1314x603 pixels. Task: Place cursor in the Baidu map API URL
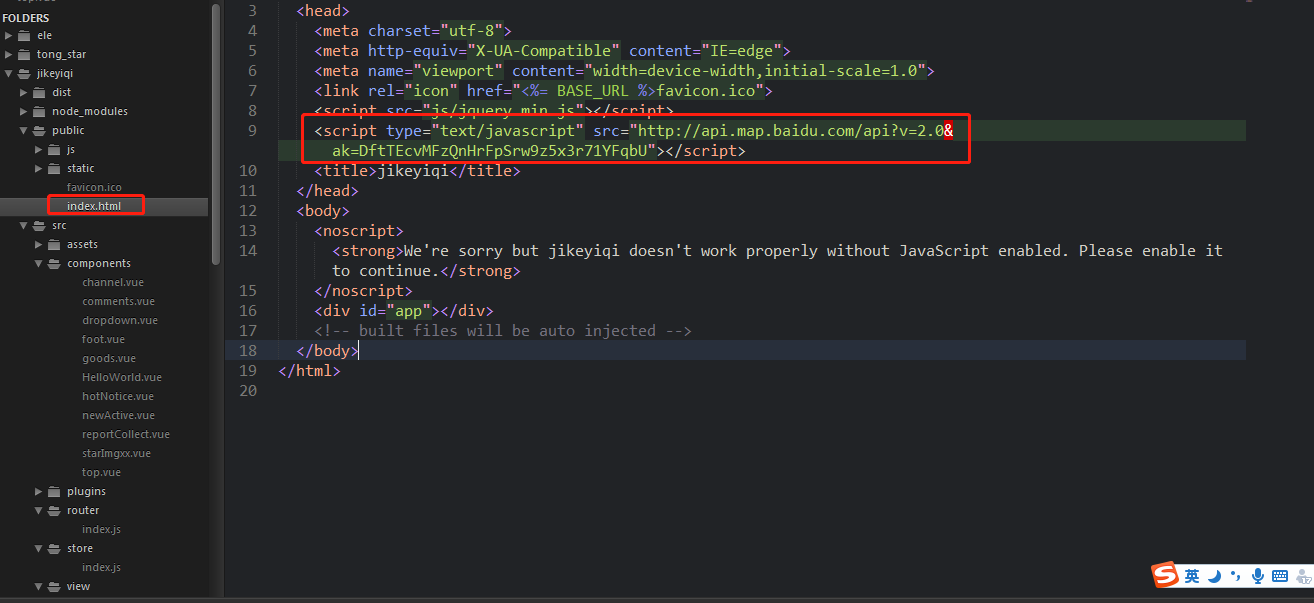(x=790, y=130)
